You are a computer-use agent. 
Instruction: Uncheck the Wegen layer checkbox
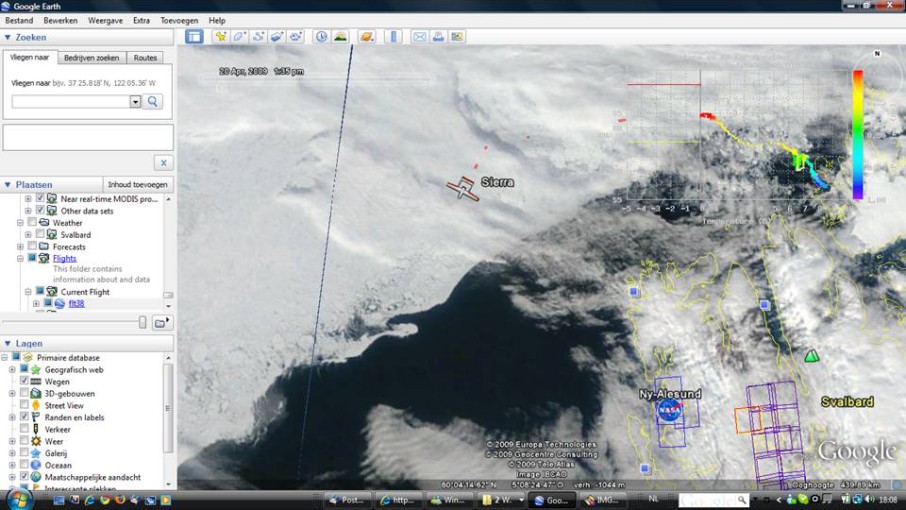(x=24, y=381)
